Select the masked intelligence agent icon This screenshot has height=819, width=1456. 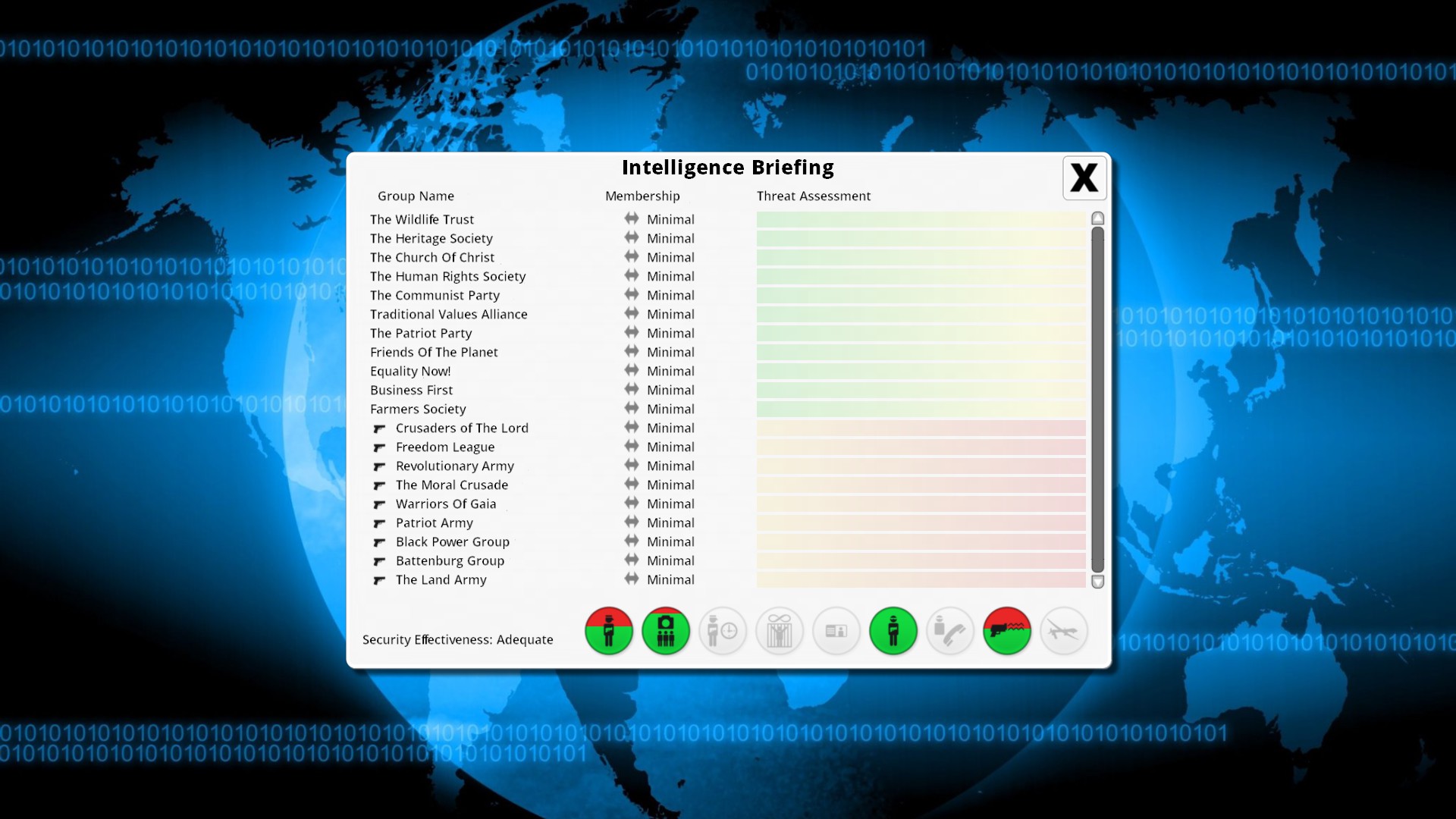coord(893,631)
